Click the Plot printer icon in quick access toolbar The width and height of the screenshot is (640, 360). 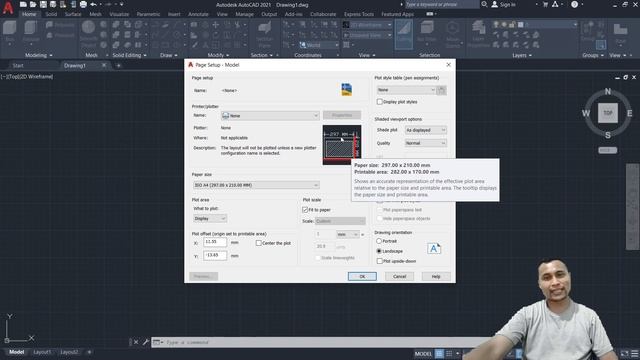click(83, 4)
